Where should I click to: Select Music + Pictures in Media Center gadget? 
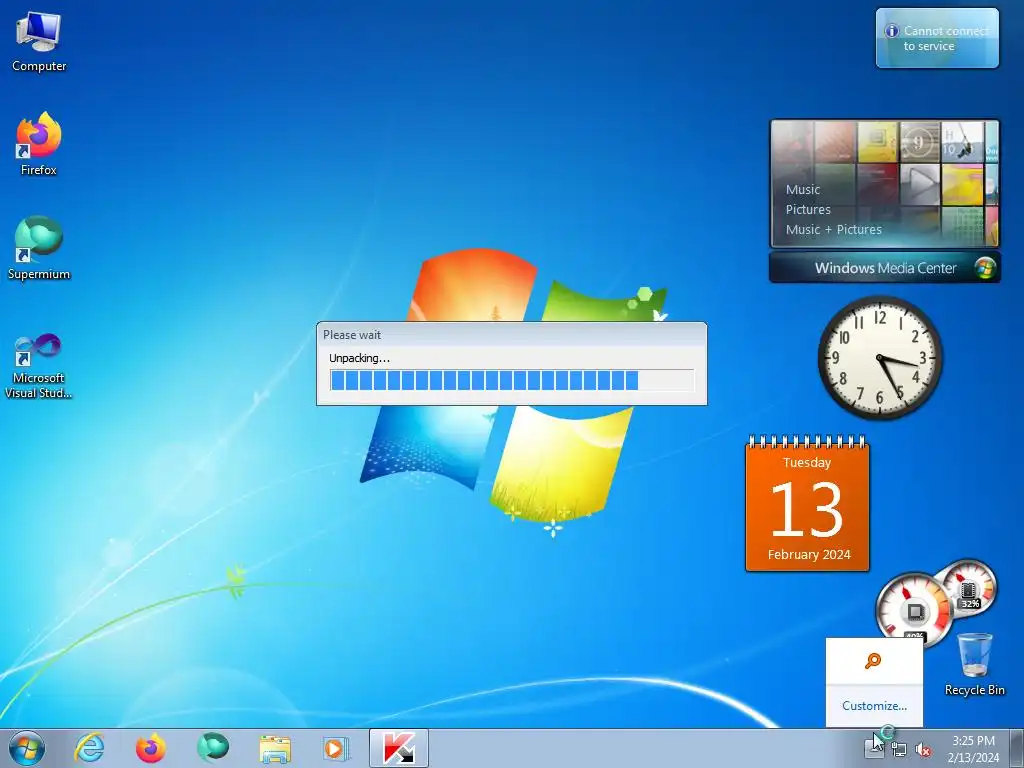833,229
